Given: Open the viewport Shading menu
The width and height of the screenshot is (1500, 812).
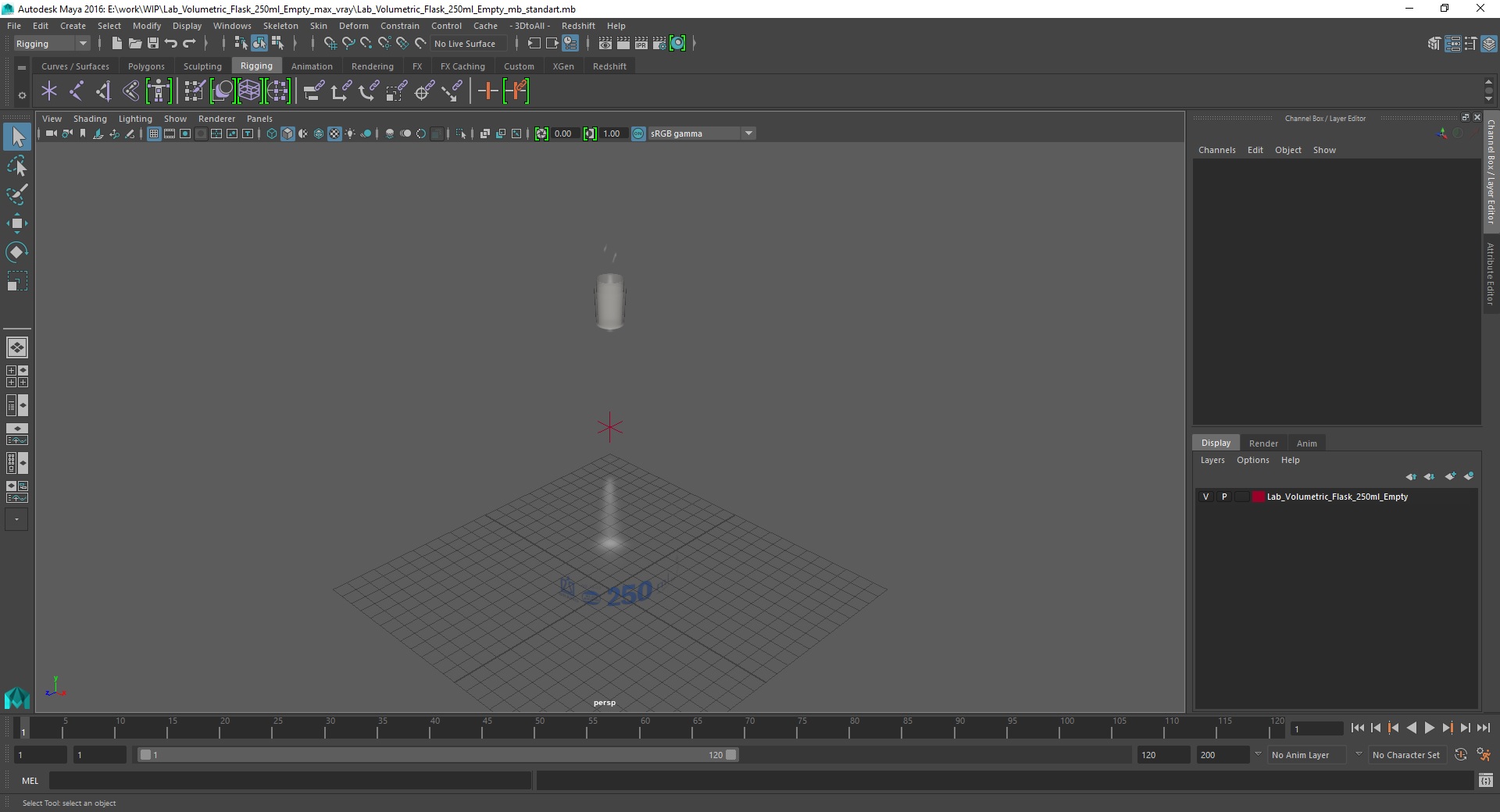Looking at the screenshot, I should pyautogui.click(x=90, y=119).
